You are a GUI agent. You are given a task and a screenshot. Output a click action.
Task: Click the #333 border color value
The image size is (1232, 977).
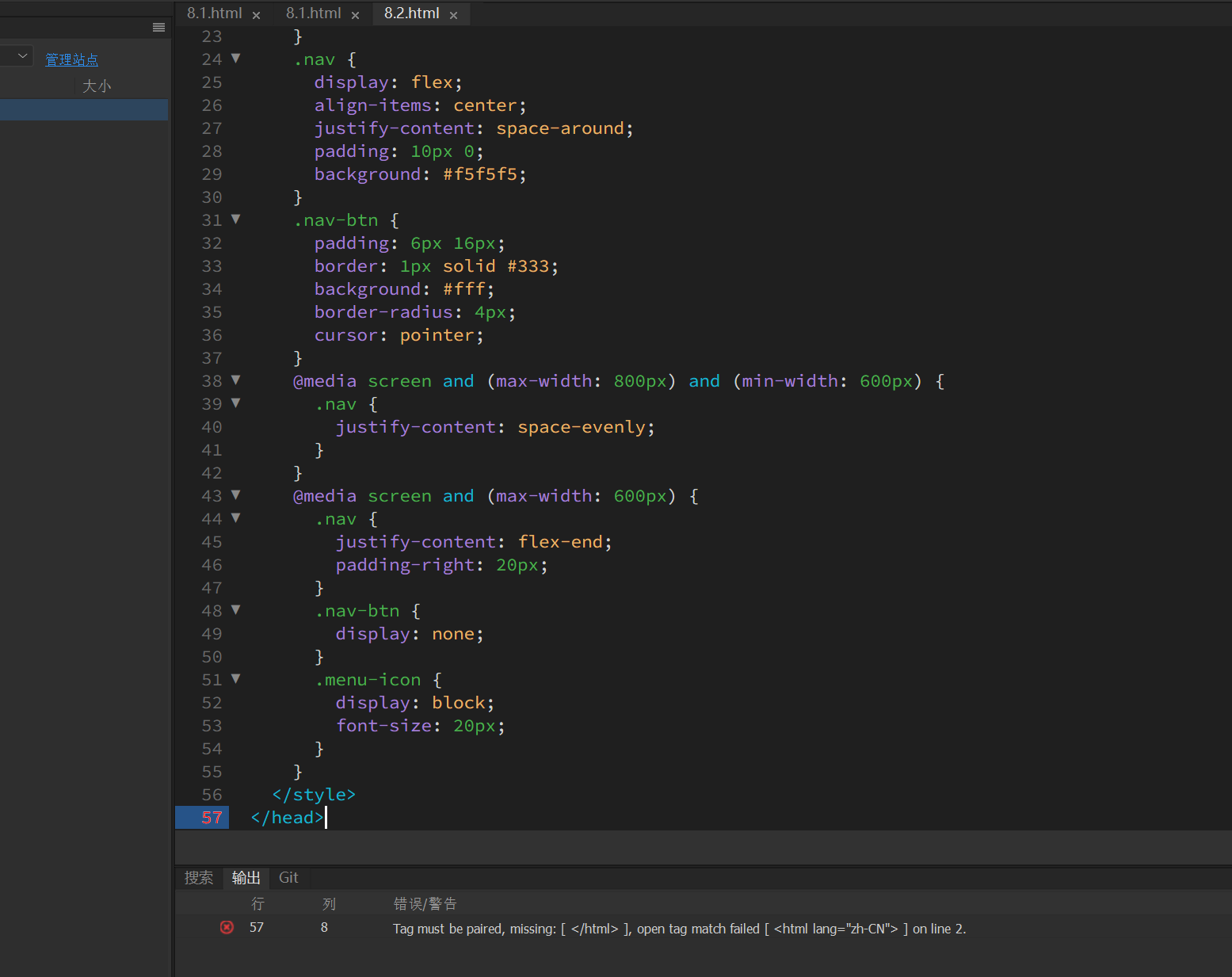(x=528, y=266)
